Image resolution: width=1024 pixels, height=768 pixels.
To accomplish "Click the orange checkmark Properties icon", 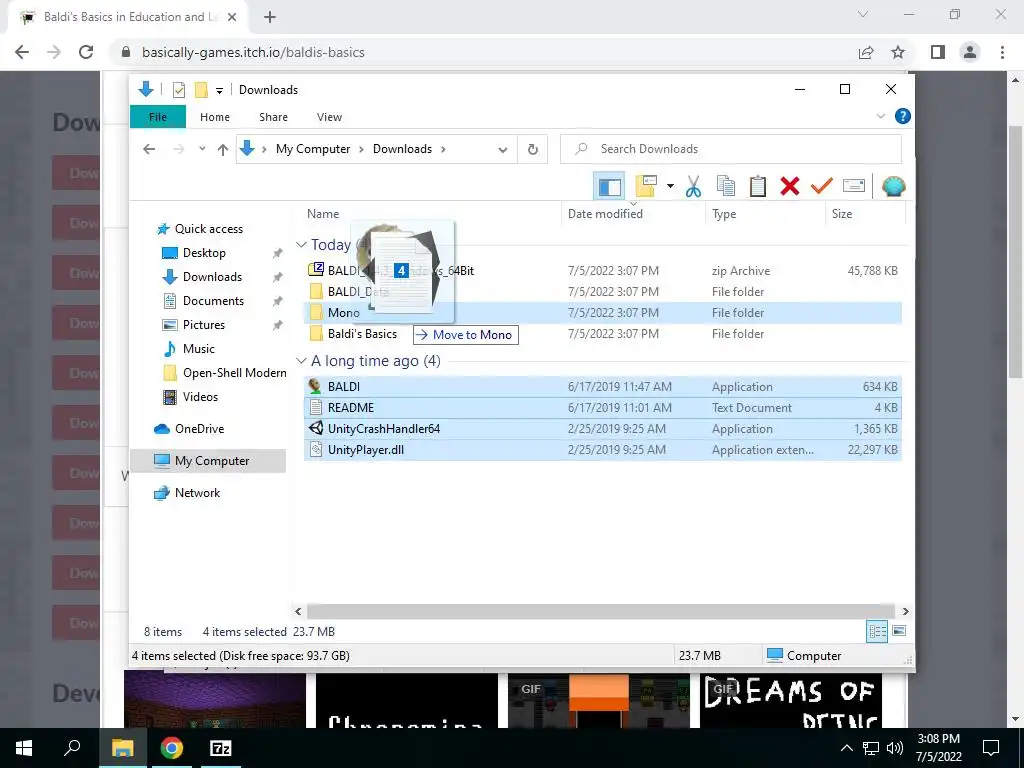I will 822,187.
